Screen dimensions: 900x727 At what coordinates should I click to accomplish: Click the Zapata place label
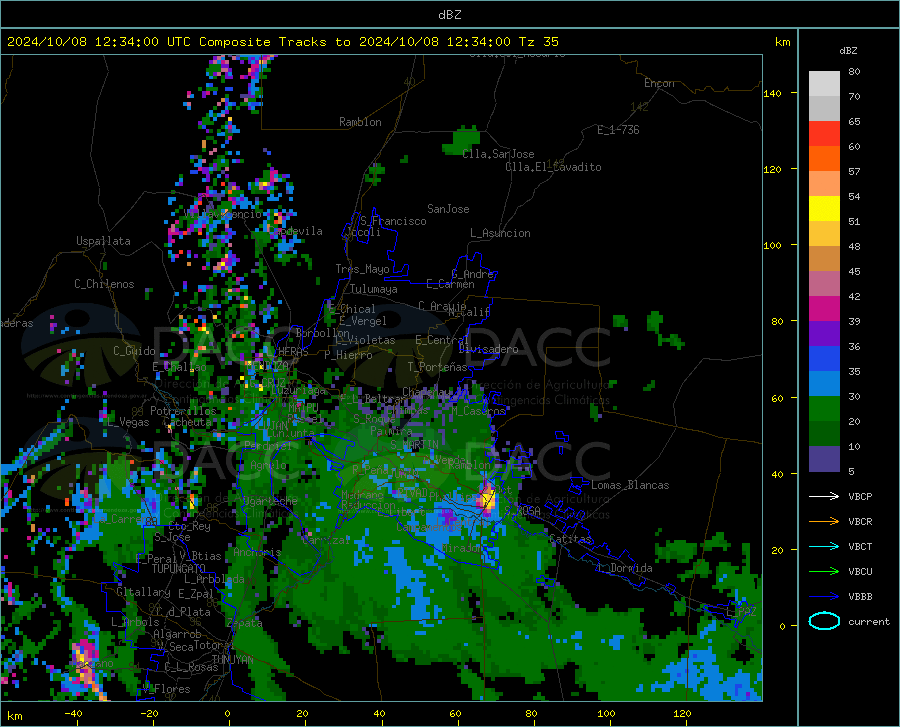[x=245, y=623]
